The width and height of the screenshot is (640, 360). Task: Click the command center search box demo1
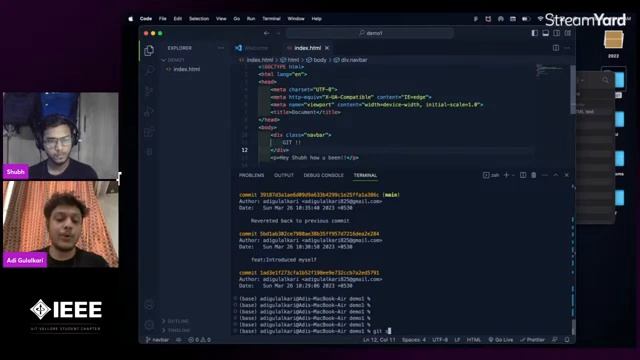370,33
